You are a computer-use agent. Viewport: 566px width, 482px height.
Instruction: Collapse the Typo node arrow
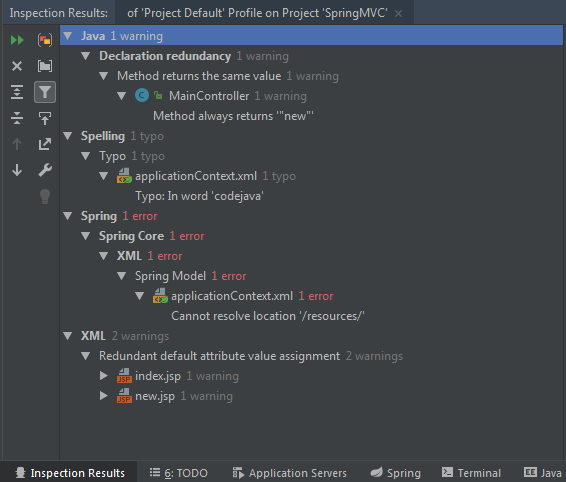(86, 156)
